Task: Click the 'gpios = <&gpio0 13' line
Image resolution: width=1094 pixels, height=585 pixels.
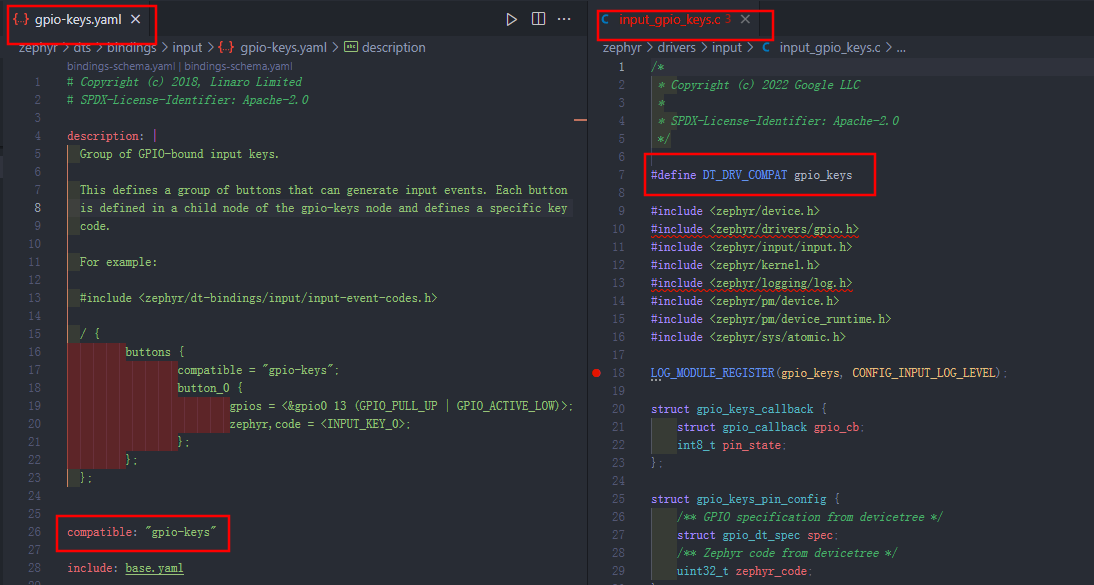Action: pyautogui.click(x=401, y=406)
